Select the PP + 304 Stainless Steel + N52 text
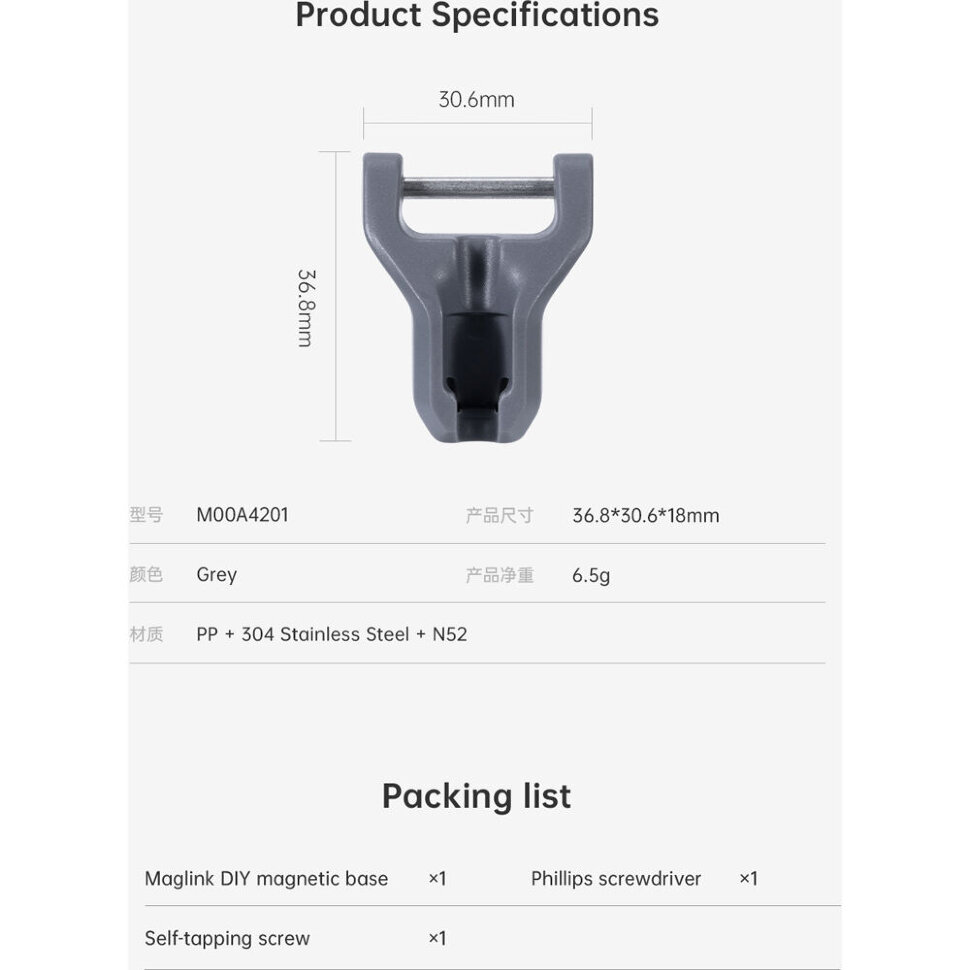 point(331,634)
